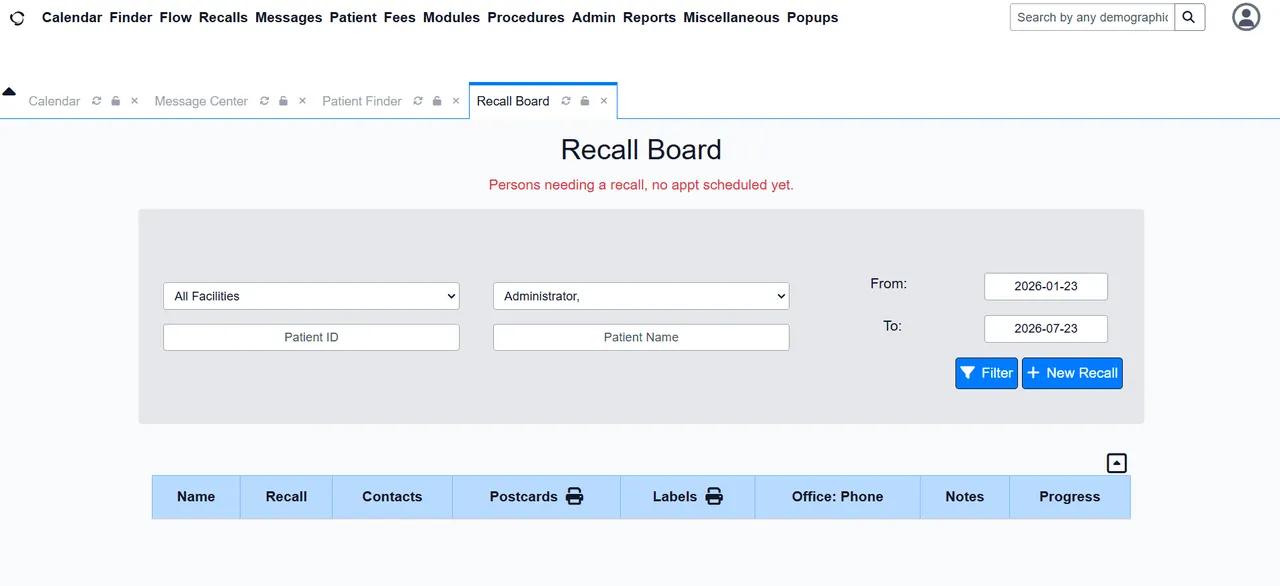Image resolution: width=1280 pixels, height=586 pixels.
Task: Sort by the Name column header
Action: [196, 496]
